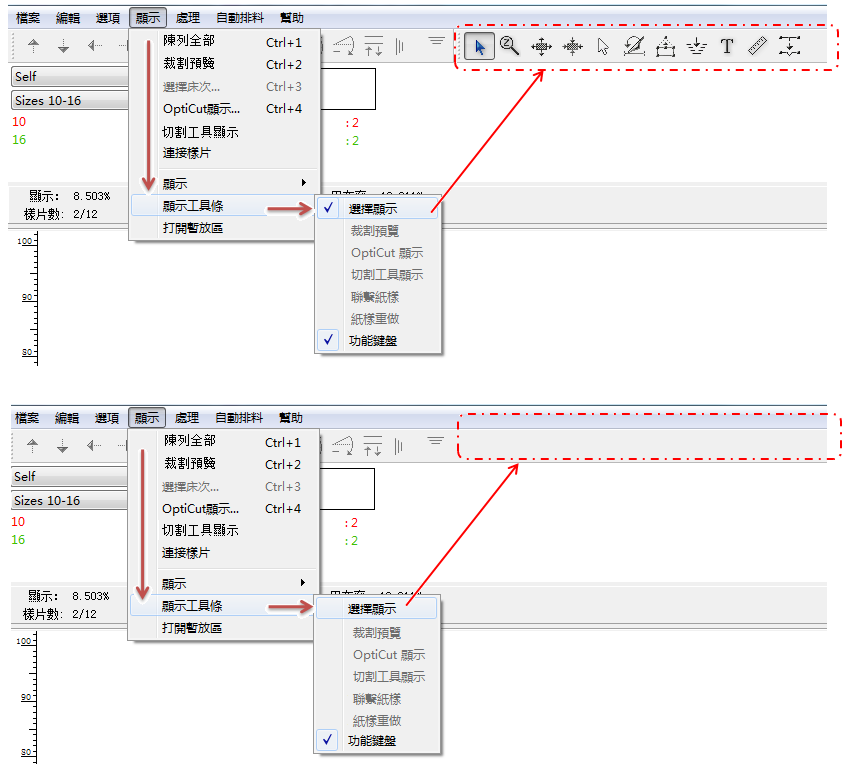This screenshot has height=764, width=854.
Task: Click the down-arrow ground-line tool, upper toolbar
Action: pyautogui.click(x=696, y=47)
